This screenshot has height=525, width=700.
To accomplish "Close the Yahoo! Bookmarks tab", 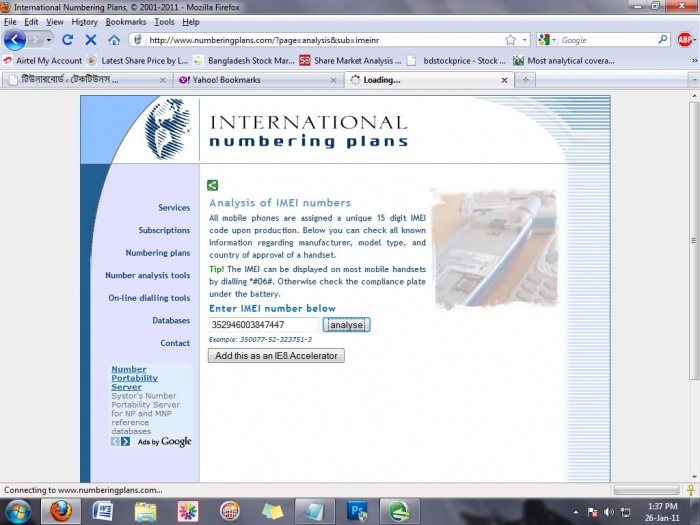I will tap(333, 80).
